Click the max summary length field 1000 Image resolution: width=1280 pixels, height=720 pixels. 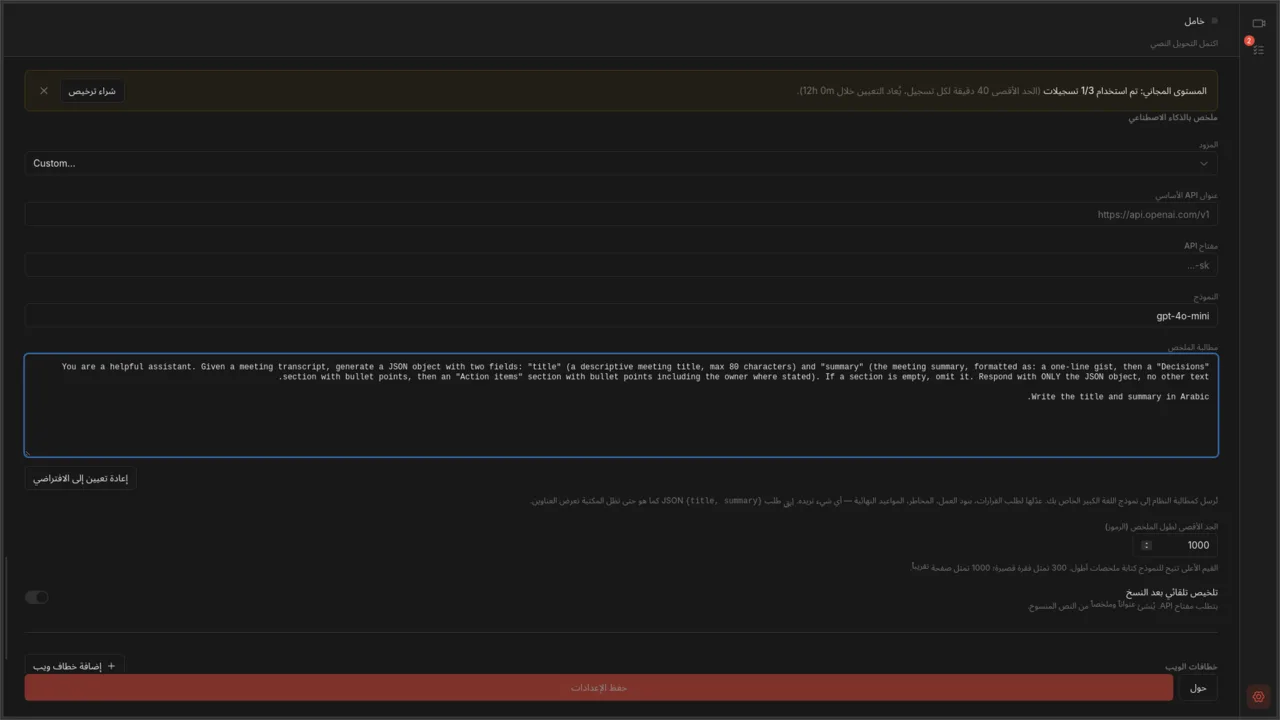click(1176, 545)
